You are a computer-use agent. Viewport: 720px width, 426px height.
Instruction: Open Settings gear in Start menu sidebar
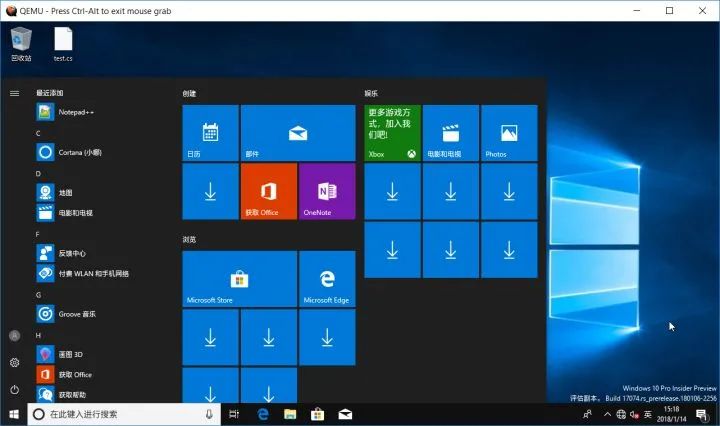[x=15, y=363]
